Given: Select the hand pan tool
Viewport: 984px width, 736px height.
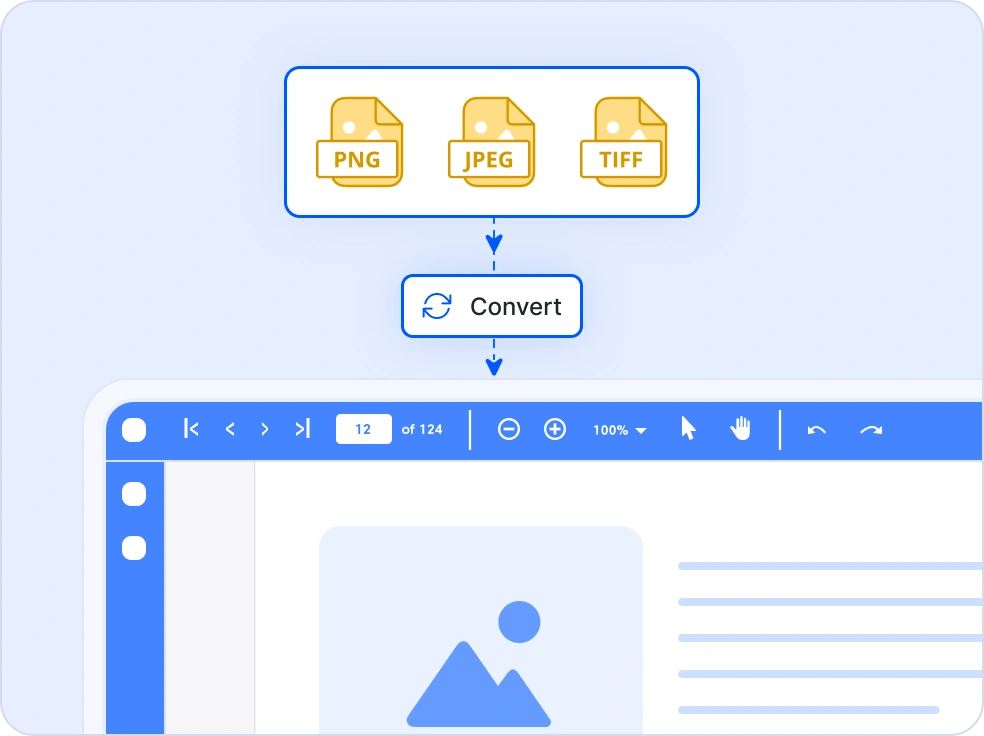Looking at the screenshot, I should point(740,429).
